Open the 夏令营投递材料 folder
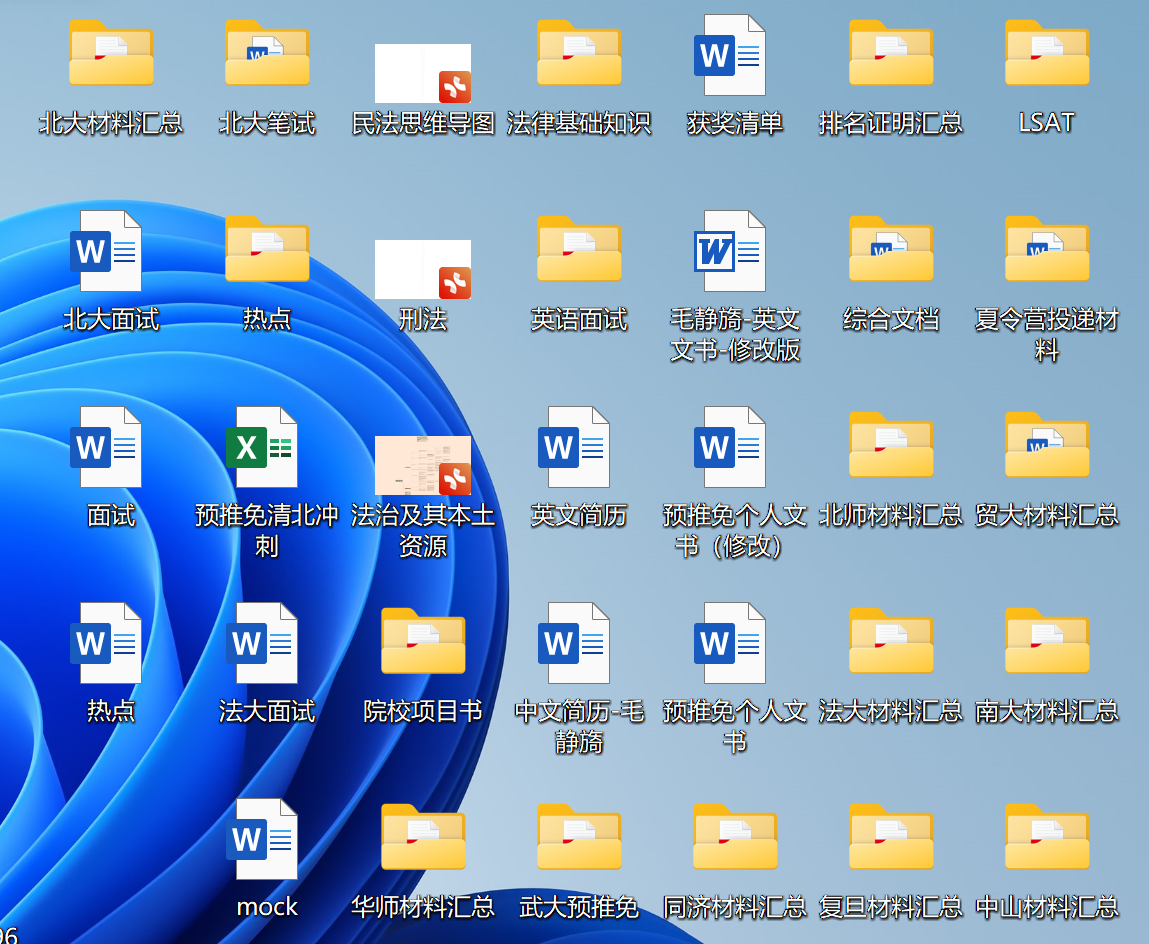 point(1047,250)
